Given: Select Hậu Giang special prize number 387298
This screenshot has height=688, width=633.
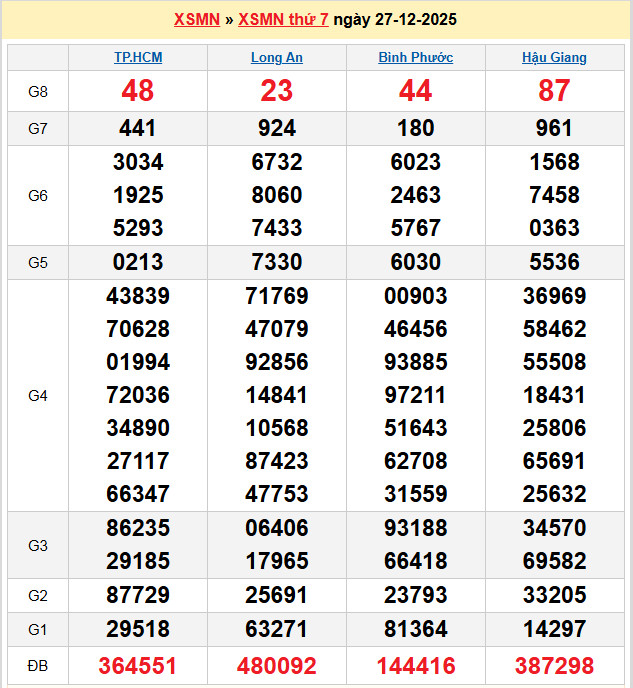Looking at the screenshot, I should tap(554, 666).
